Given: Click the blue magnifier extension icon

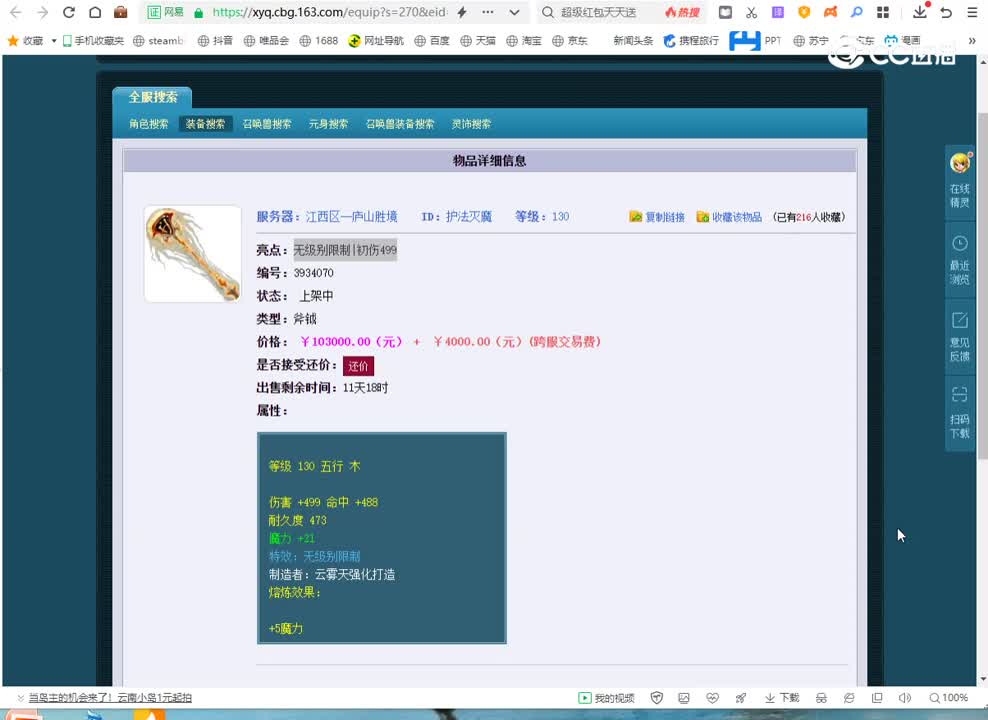Looking at the screenshot, I should 856,12.
